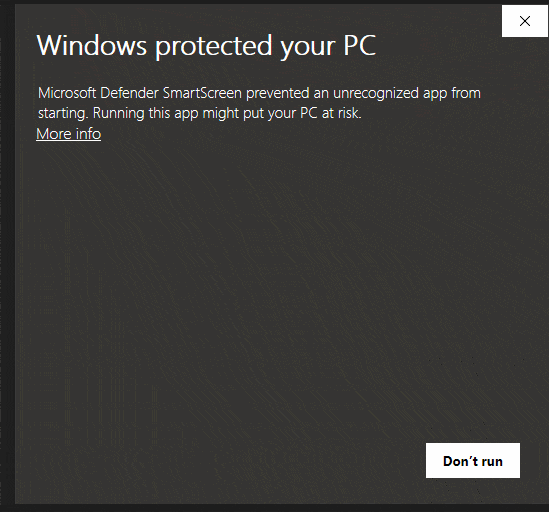Open the More info link

(69, 134)
